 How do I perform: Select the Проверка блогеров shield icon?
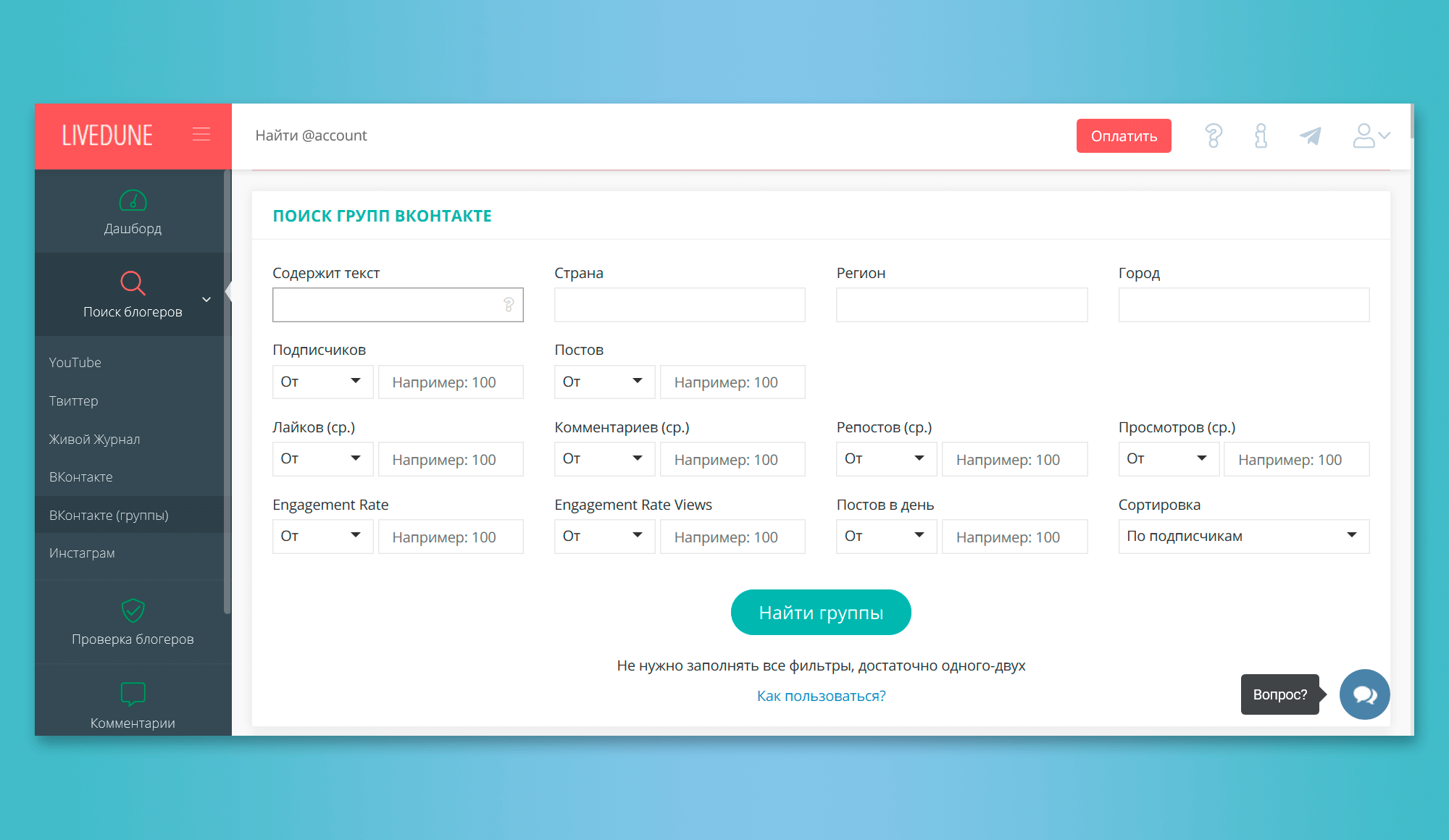133,610
